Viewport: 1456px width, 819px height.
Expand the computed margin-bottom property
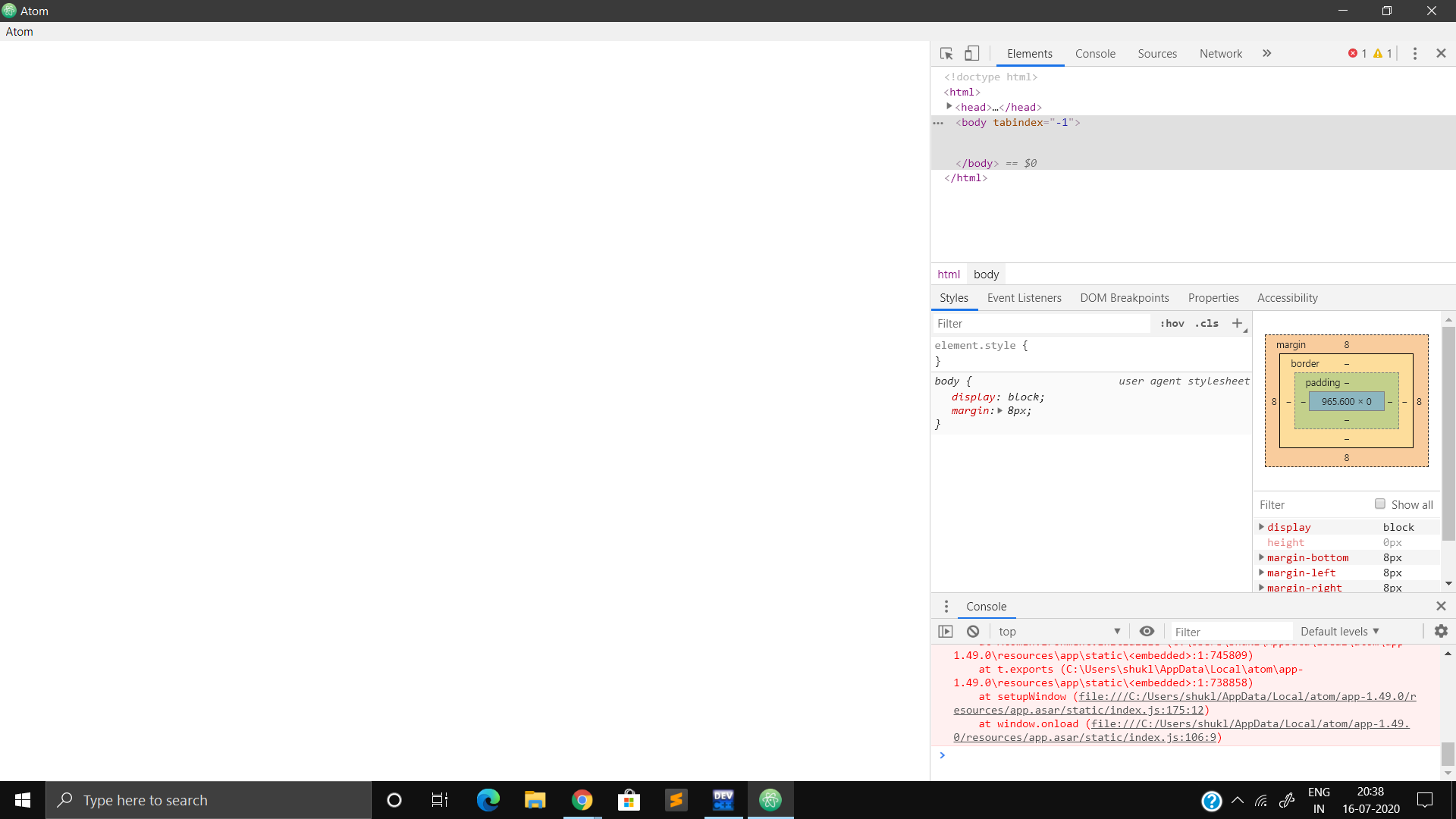[x=1261, y=557]
